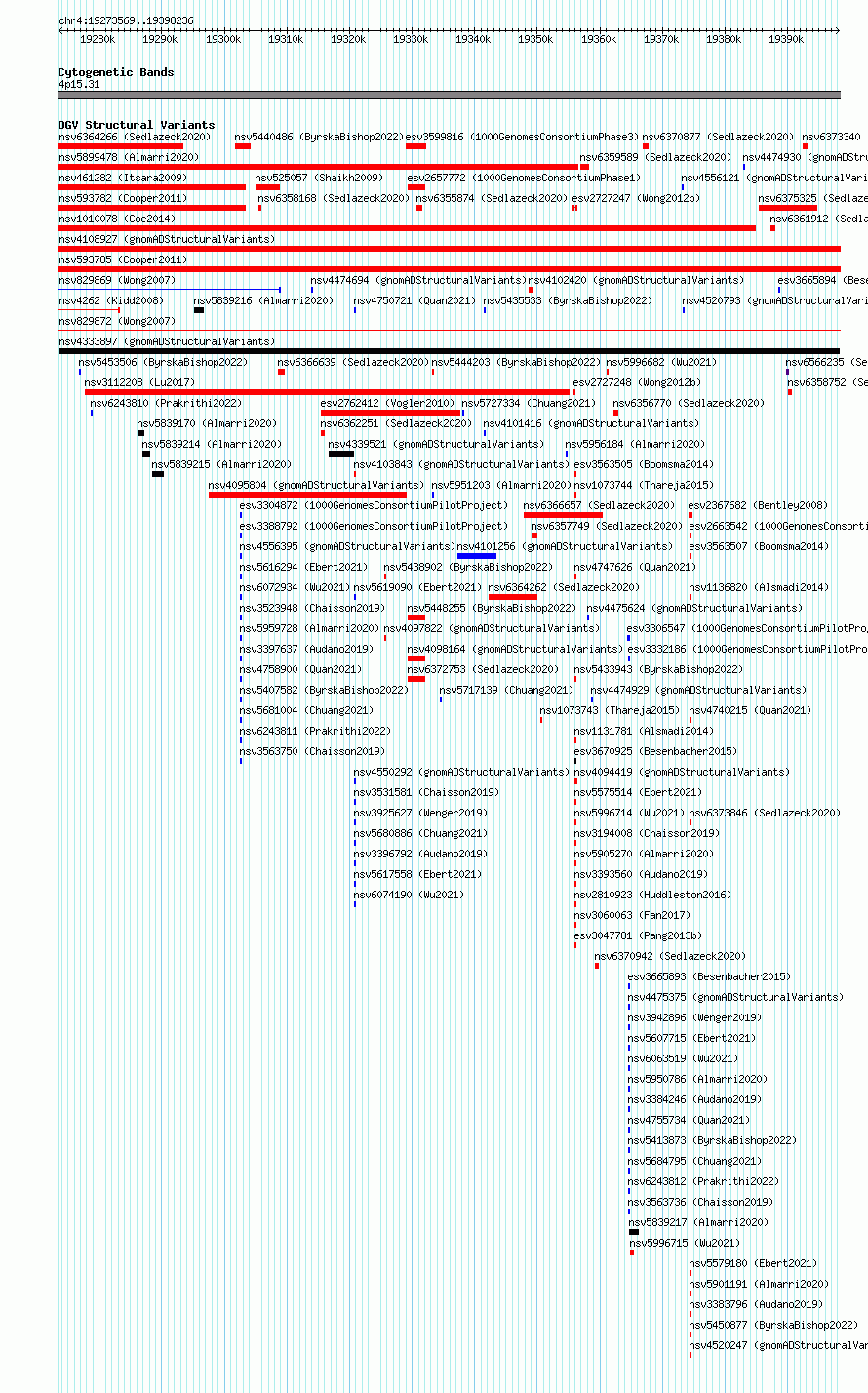This screenshot has height=1393, width=868.
Task: Click the nsv3112208 (Lu2017) label
Action: pyautogui.click(x=139, y=382)
